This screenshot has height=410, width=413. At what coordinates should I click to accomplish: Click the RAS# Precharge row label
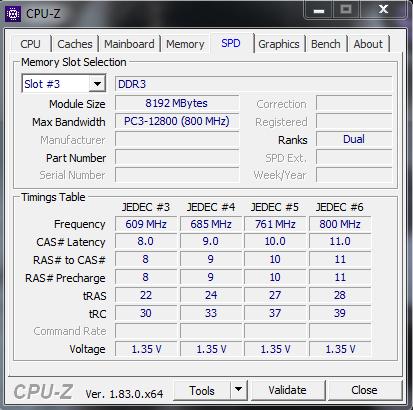(65, 278)
